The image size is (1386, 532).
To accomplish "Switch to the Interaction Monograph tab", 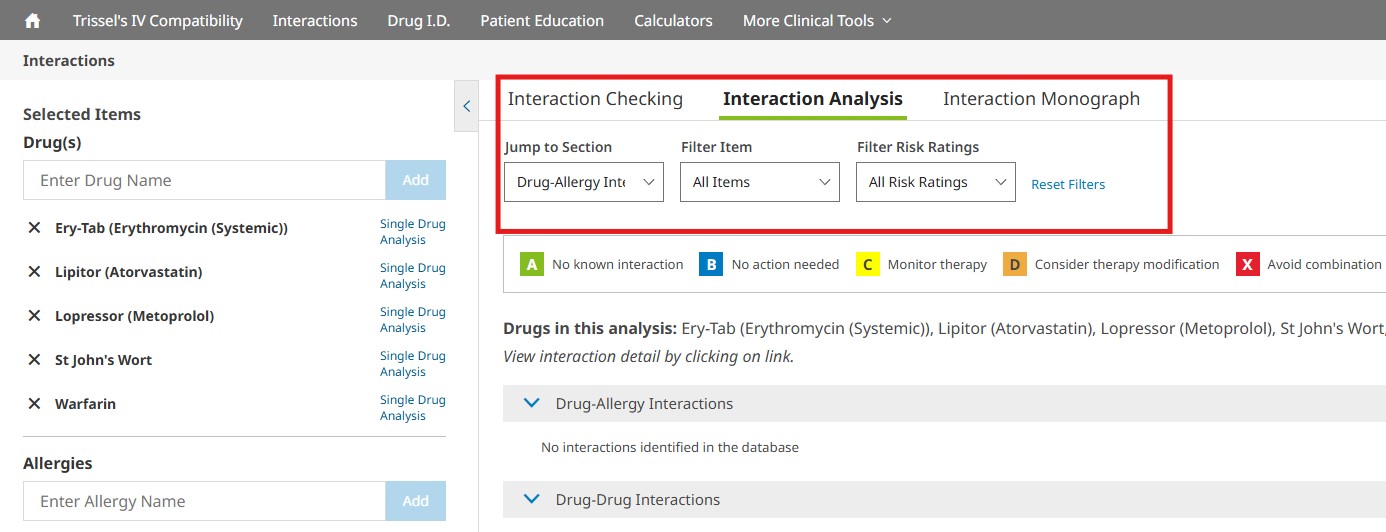I will (x=1041, y=98).
